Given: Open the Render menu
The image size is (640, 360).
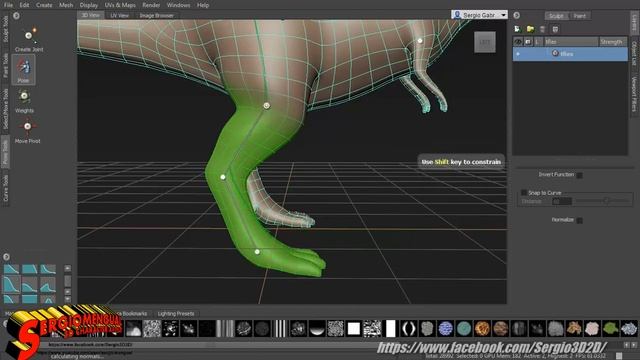Looking at the screenshot, I should (x=151, y=5).
